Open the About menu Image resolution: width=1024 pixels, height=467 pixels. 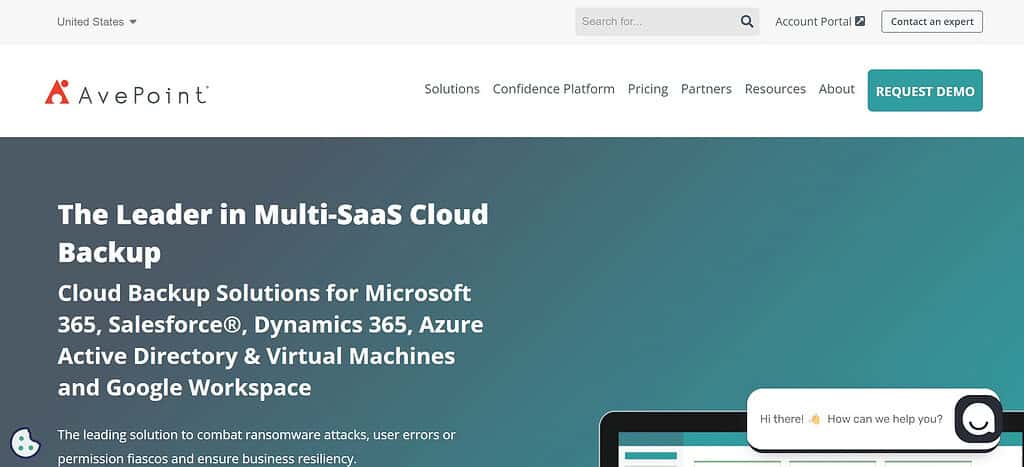[837, 89]
